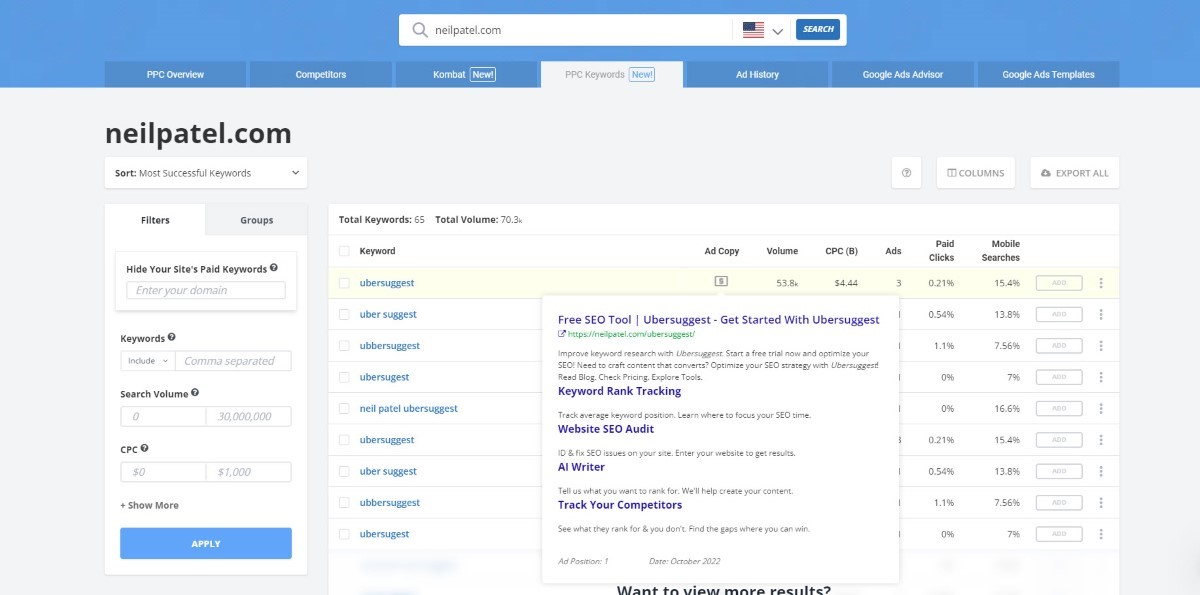Screen dimensions: 1200x595
Task: Sort by the CPC (B) column header
Action: click(841, 251)
